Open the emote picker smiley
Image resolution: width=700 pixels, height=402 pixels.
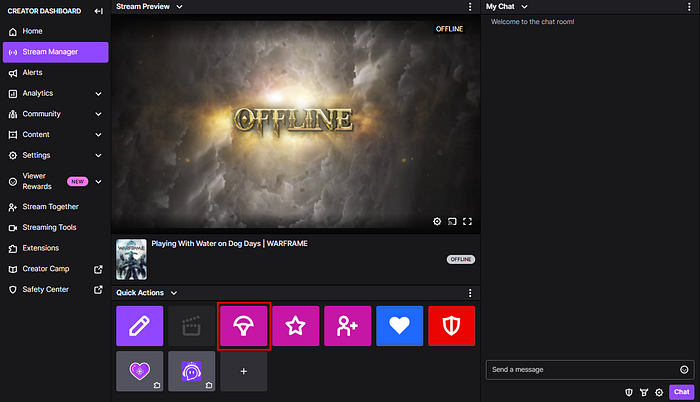pyautogui.click(x=684, y=370)
